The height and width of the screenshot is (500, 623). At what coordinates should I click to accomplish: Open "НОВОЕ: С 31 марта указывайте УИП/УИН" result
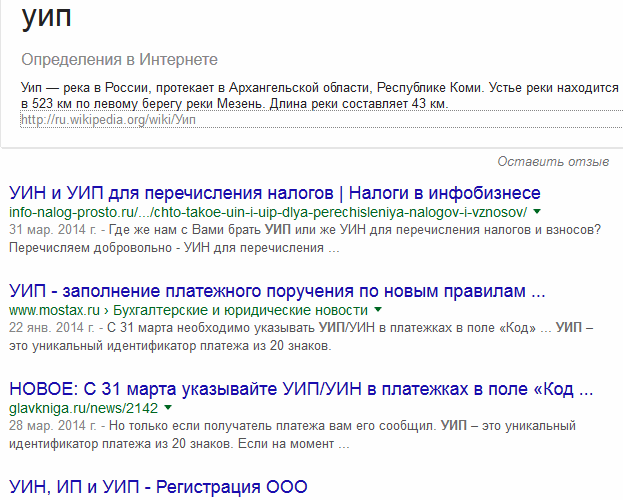click(301, 389)
